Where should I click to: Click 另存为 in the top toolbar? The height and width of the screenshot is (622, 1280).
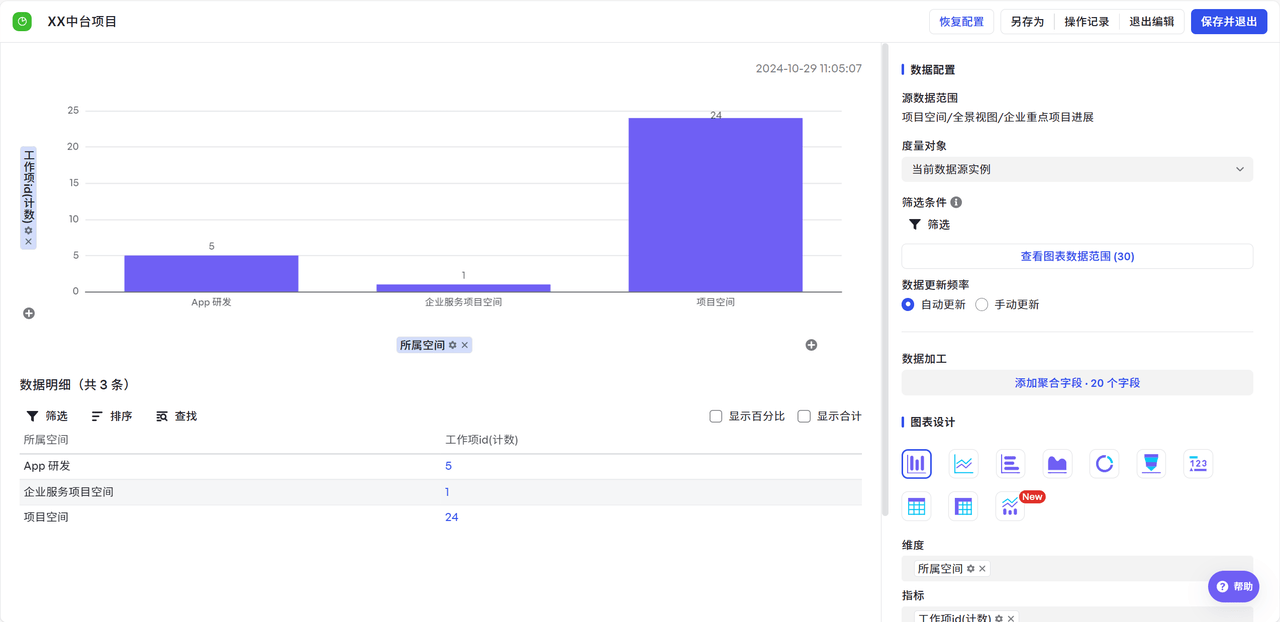1027,22
